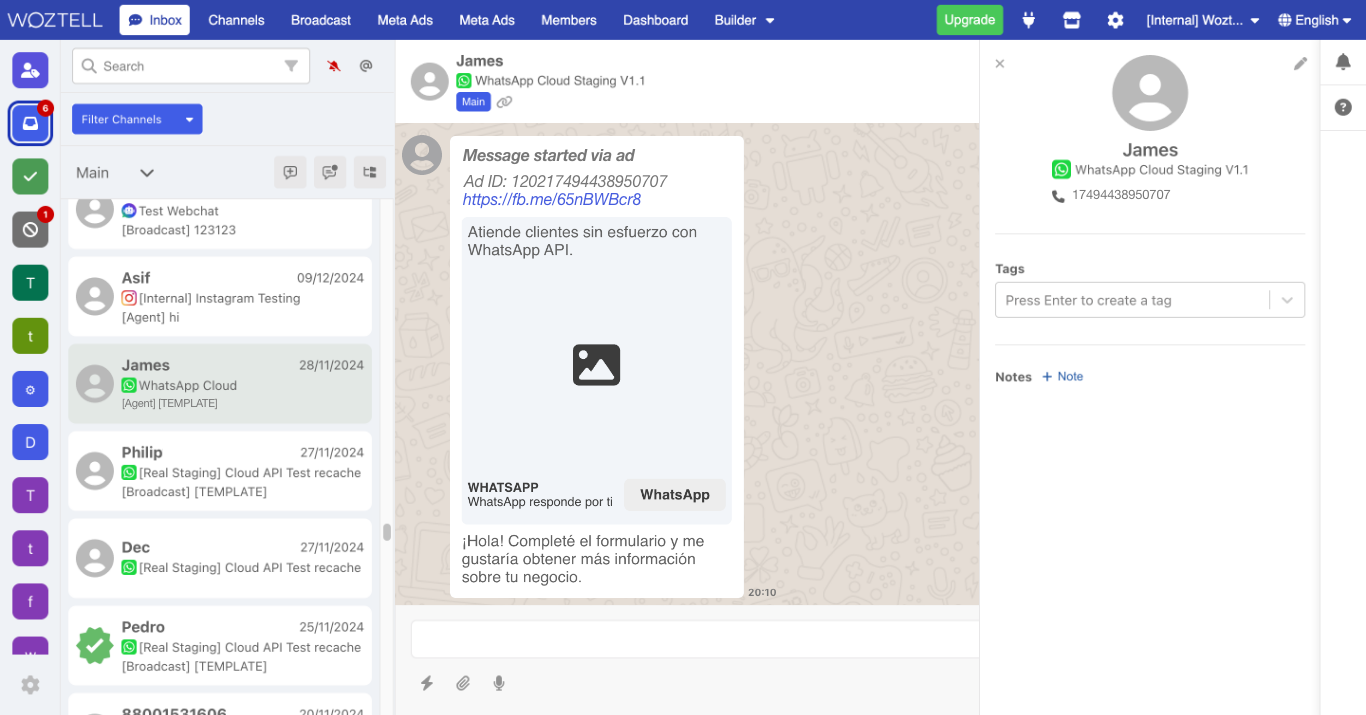Attach a file with the paperclip icon
Viewport: 1366px width, 715px height.
463,683
